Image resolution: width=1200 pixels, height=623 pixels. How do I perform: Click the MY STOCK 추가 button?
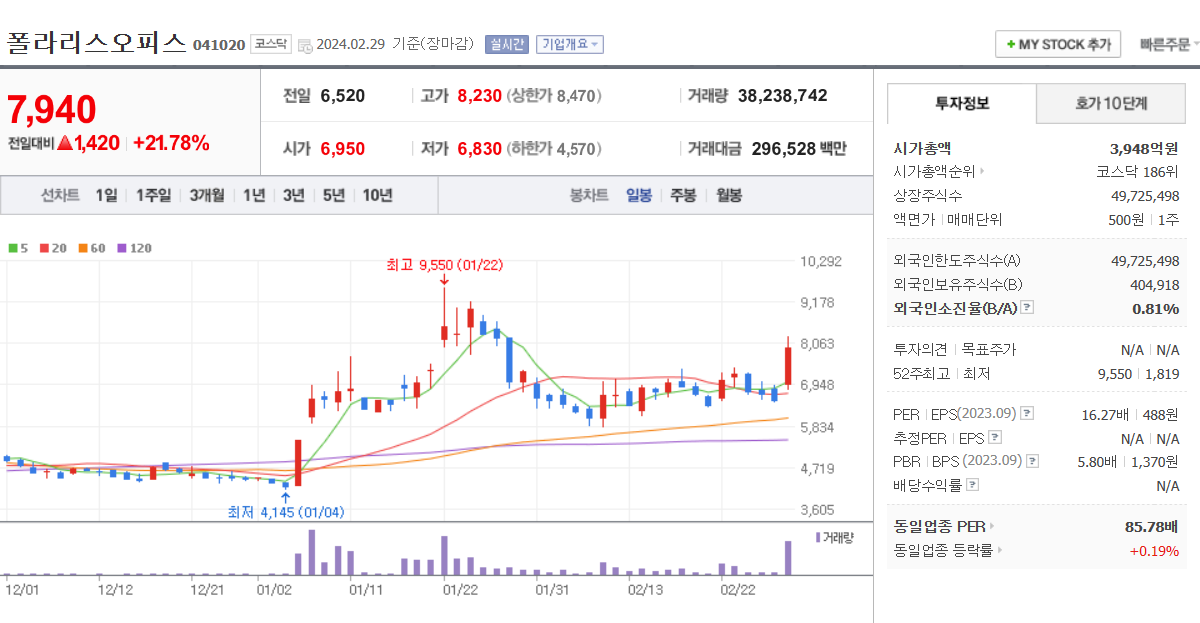[1058, 44]
